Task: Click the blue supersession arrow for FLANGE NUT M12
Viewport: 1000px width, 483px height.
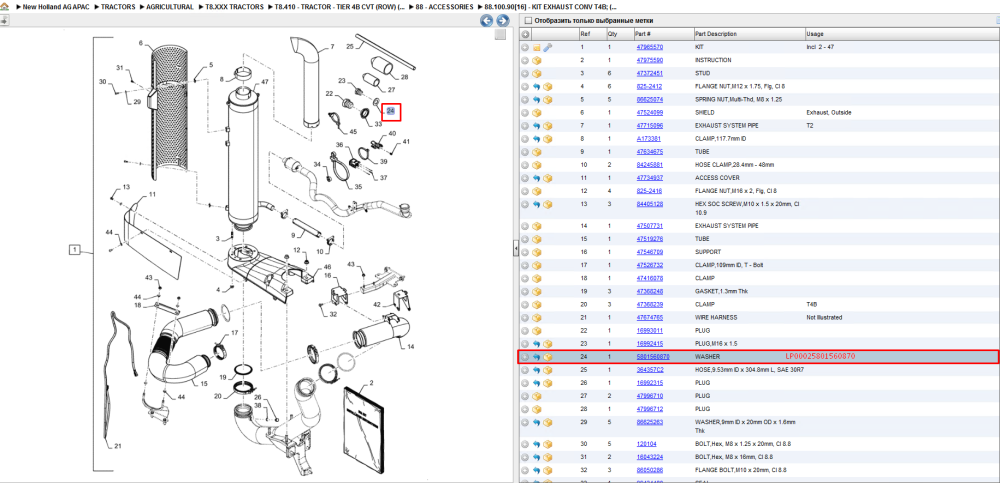Action: pos(536,87)
